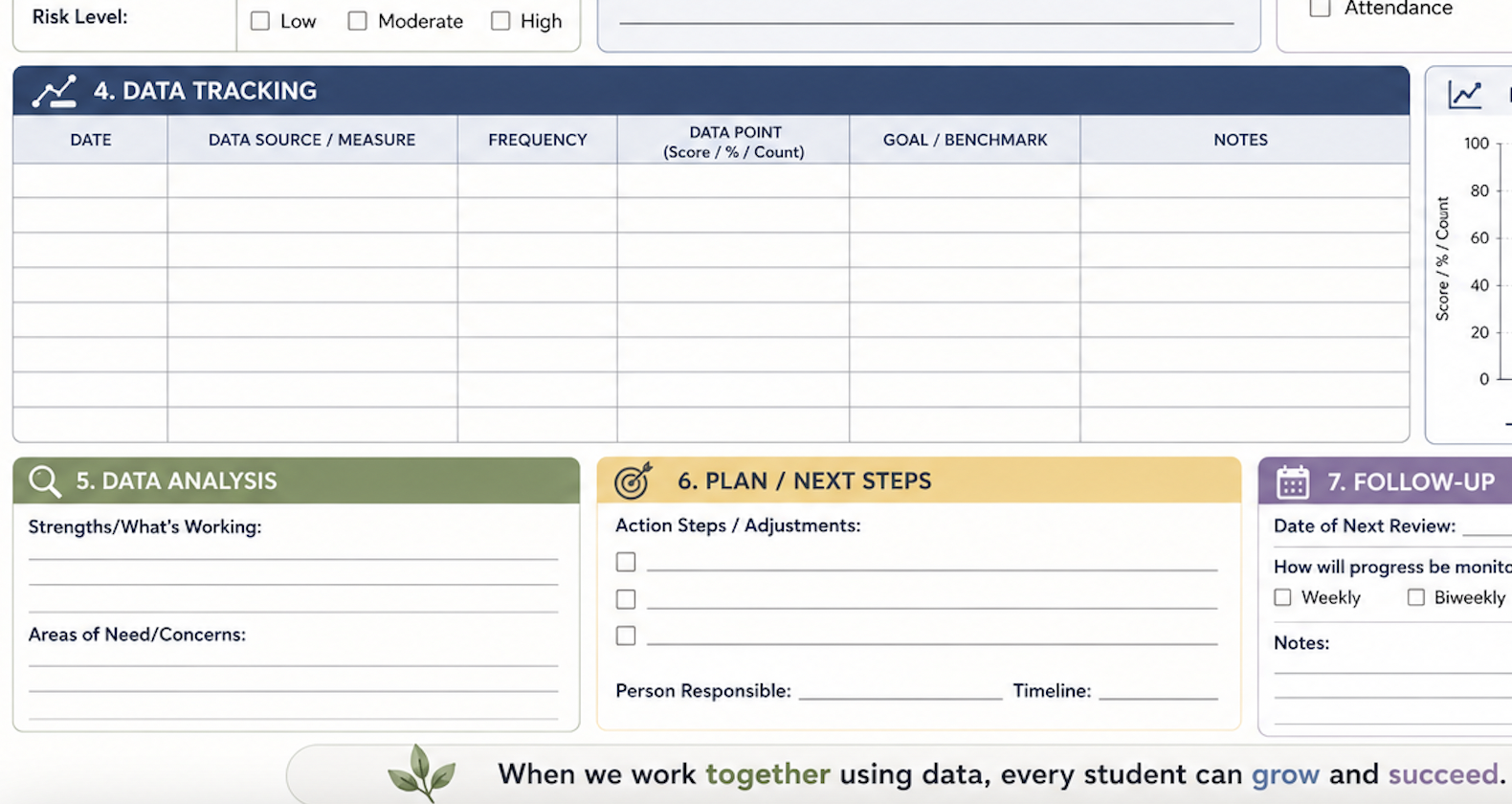Select the Weekly monitoring checkbox
The width and height of the screenshot is (1512, 804).
pyautogui.click(x=1282, y=597)
